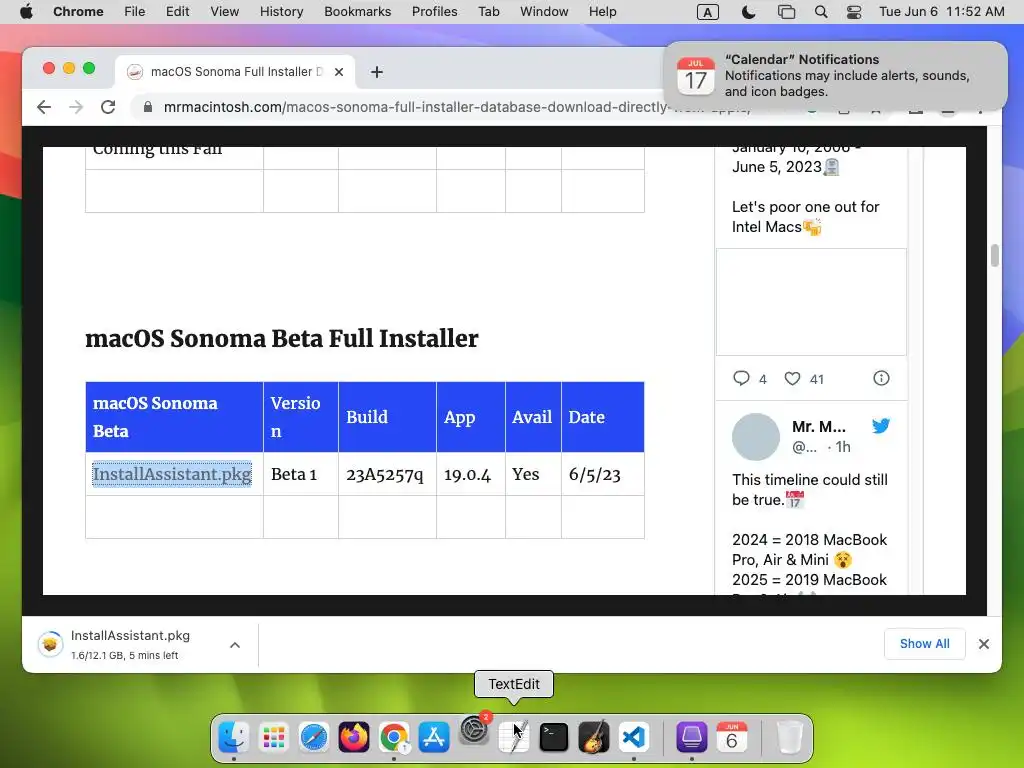Screen dimensions: 1024x768
Task: Open the File menu
Action: [x=135, y=12]
